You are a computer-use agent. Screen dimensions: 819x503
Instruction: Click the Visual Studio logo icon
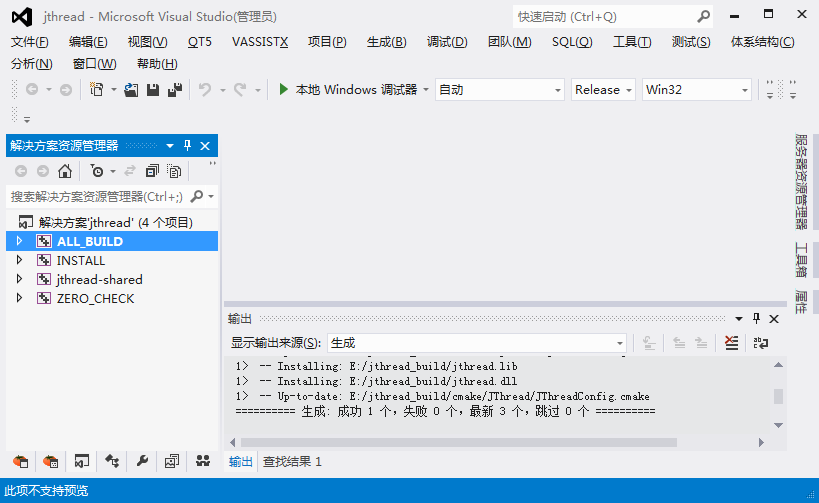(x=22, y=17)
